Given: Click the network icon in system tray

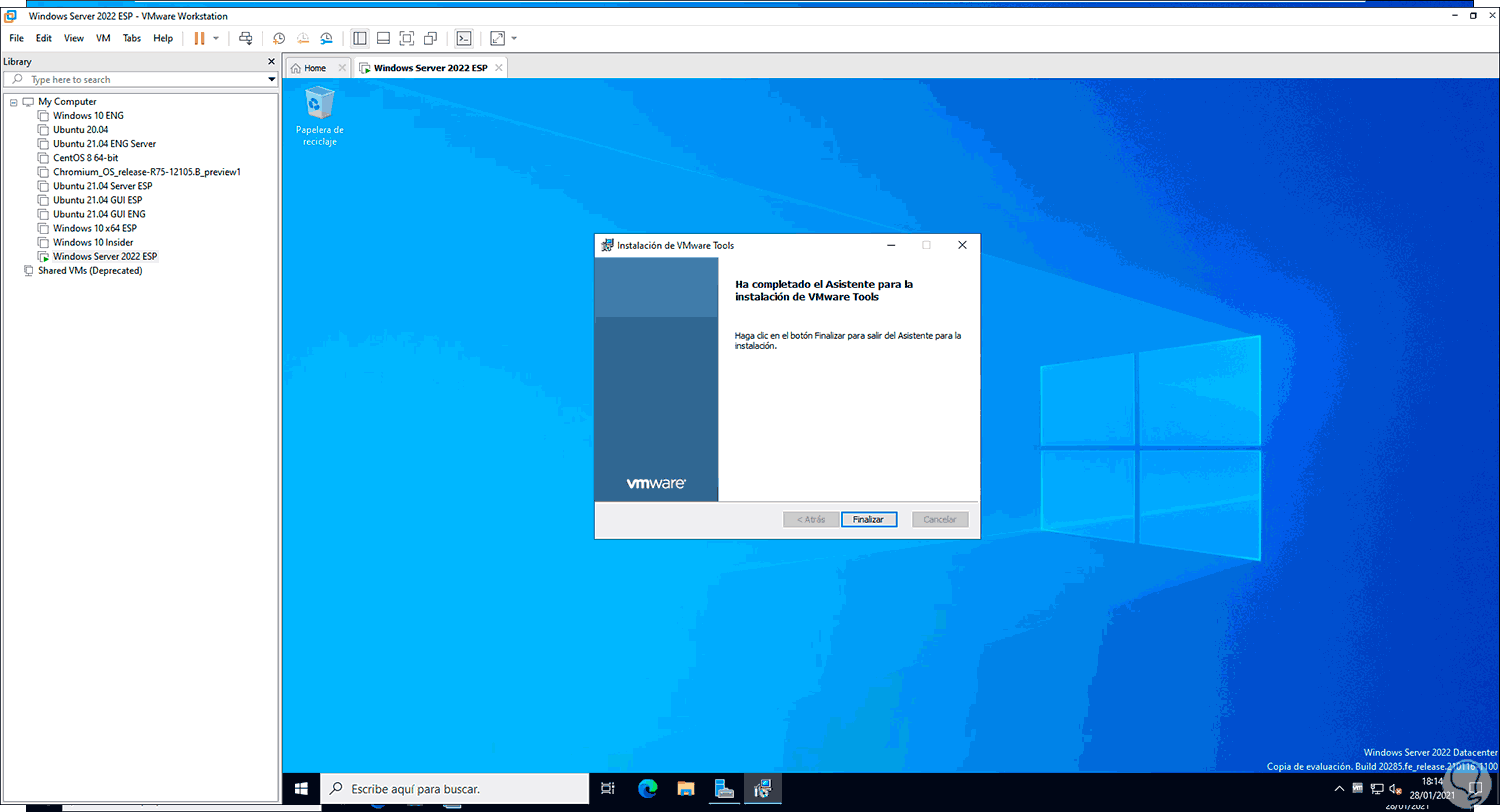Looking at the screenshot, I should (x=1377, y=789).
